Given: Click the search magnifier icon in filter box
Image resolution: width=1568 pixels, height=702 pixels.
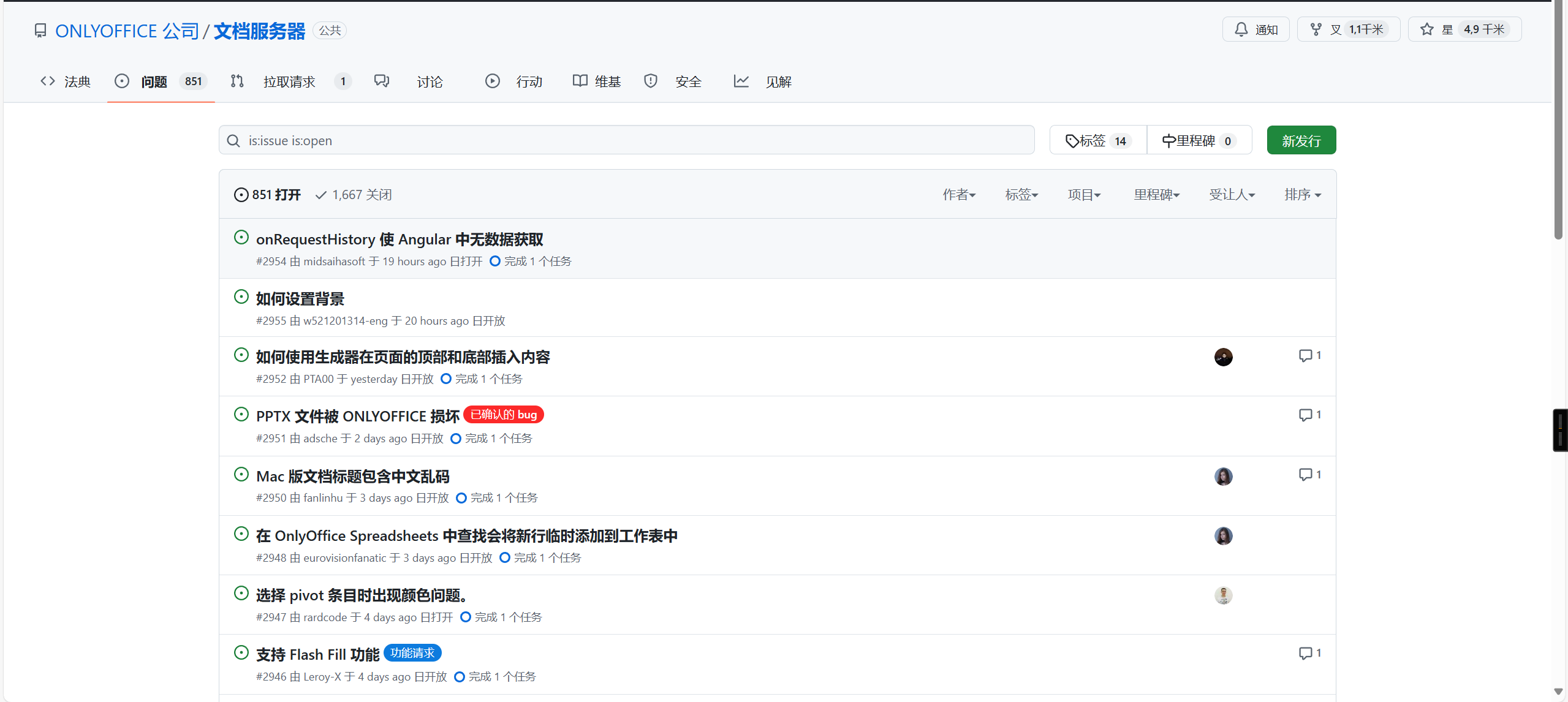Looking at the screenshot, I should coord(233,141).
